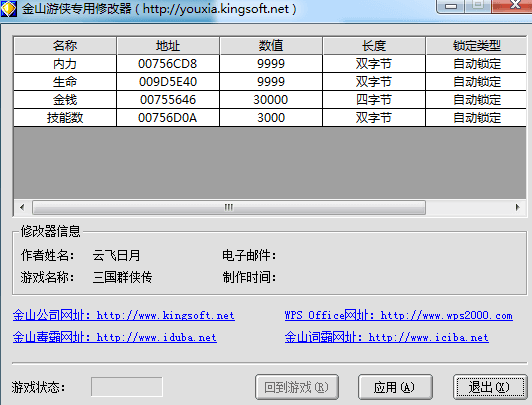Click 自动锁定 in the 生命 row
532x405 pixels.
click(x=476, y=82)
